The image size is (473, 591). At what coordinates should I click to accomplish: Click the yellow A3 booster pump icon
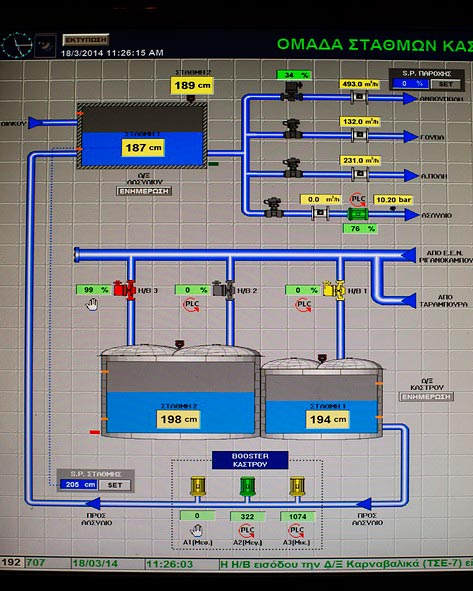tap(297, 486)
